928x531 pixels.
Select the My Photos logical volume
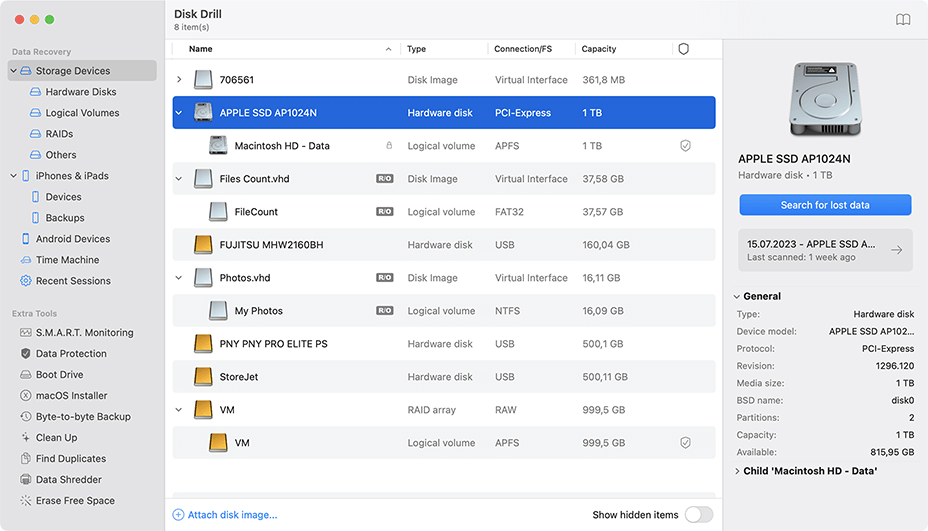(444, 311)
